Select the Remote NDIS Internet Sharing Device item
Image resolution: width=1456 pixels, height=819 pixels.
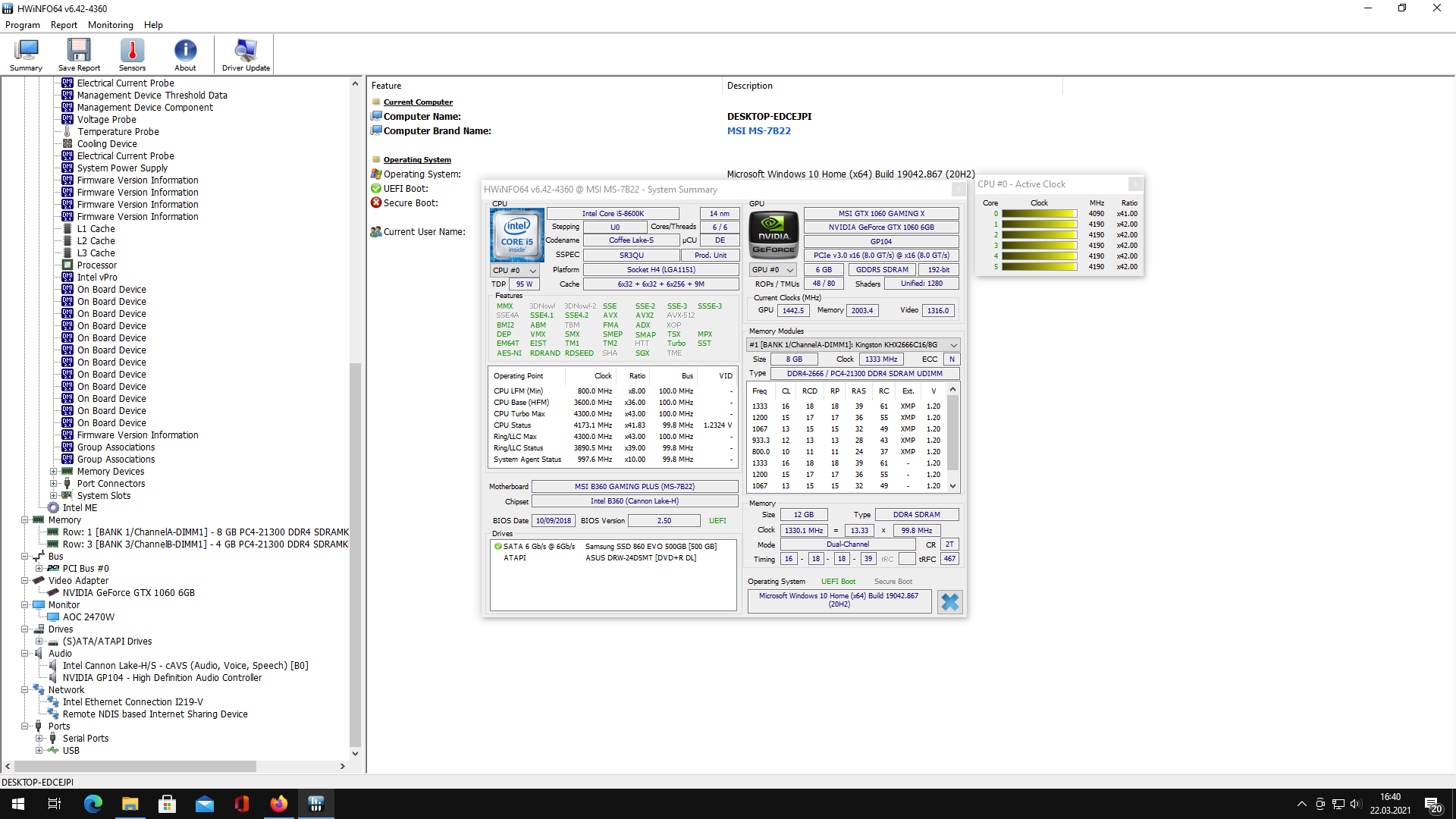[x=155, y=714]
